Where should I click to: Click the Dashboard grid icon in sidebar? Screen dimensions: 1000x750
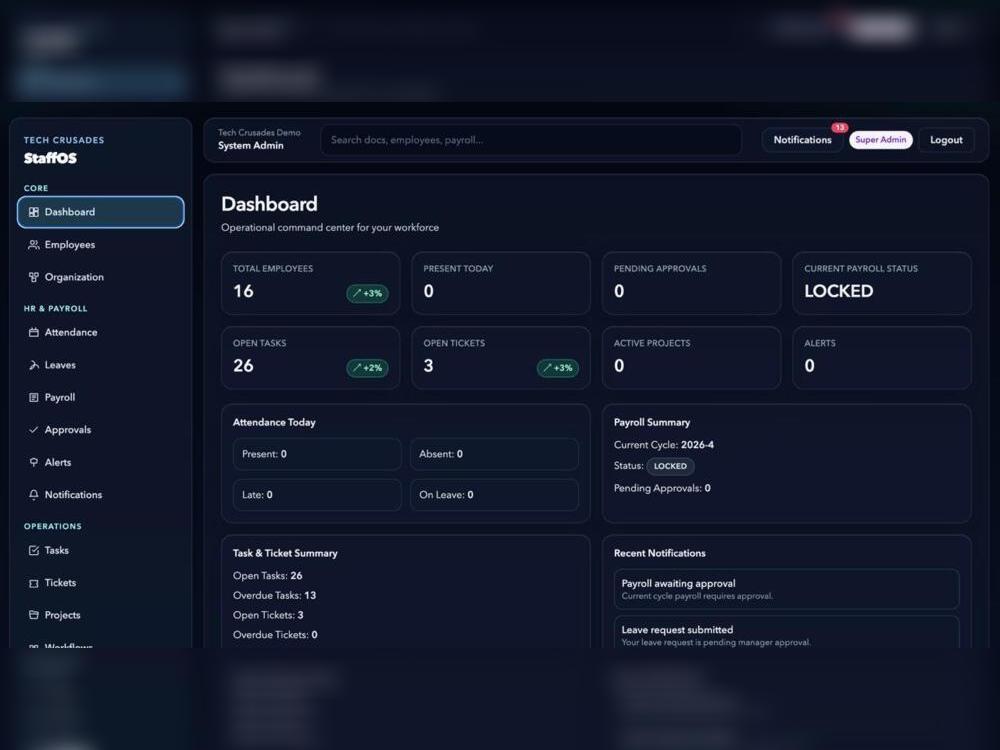click(x=34, y=212)
